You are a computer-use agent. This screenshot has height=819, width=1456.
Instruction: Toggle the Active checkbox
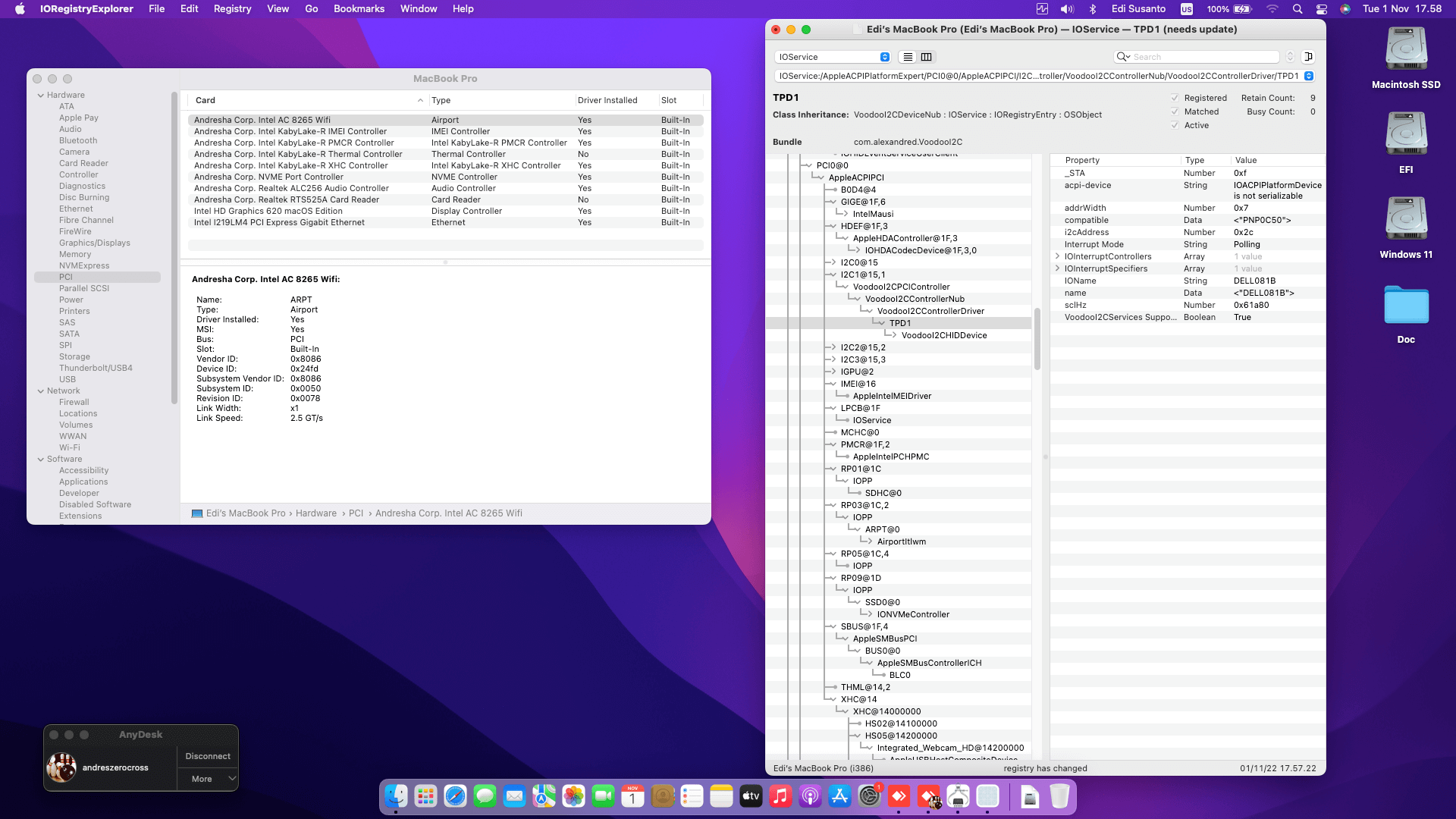[1175, 125]
